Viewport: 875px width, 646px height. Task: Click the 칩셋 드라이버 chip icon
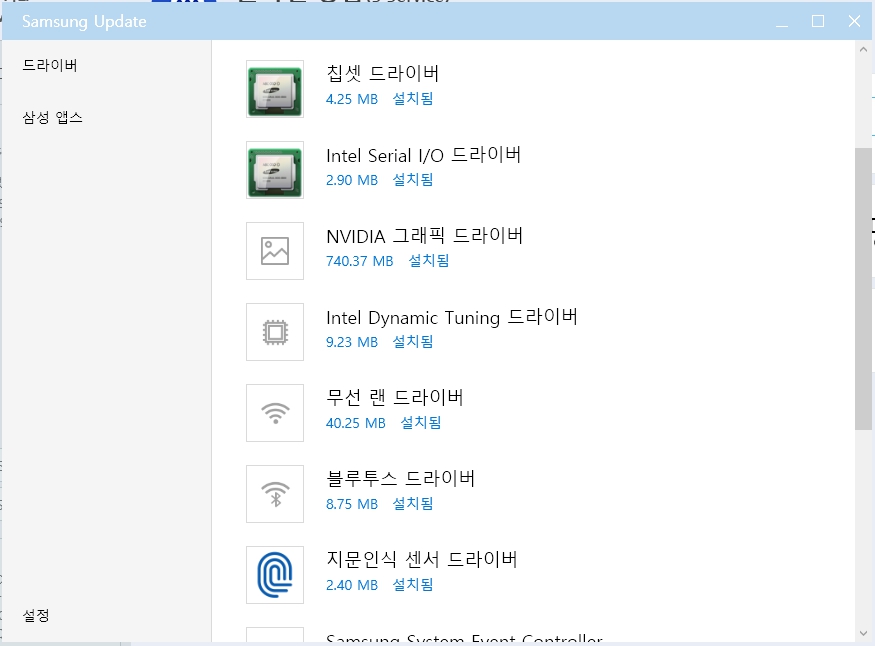point(275,89)
